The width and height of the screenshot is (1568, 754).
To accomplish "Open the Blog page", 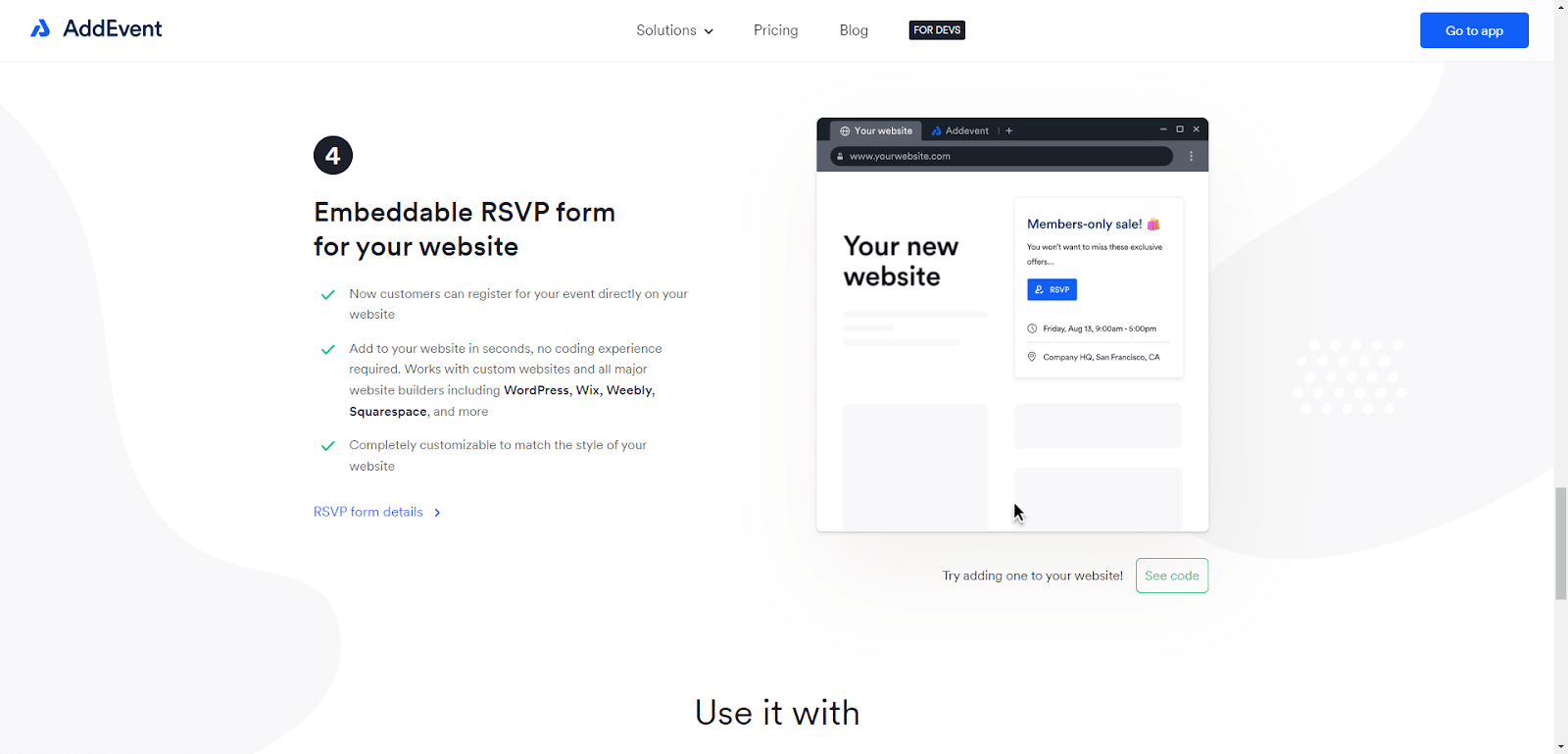I will pos(854,30).
